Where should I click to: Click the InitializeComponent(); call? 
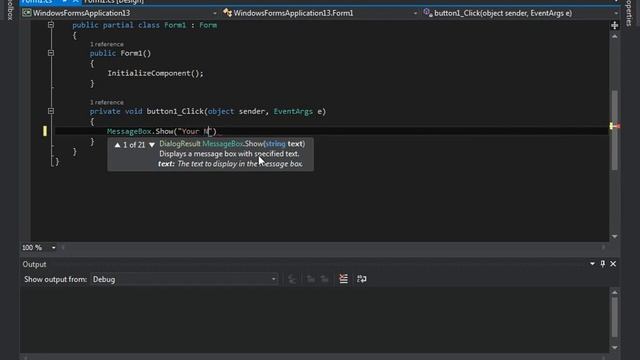coord(155,73)
